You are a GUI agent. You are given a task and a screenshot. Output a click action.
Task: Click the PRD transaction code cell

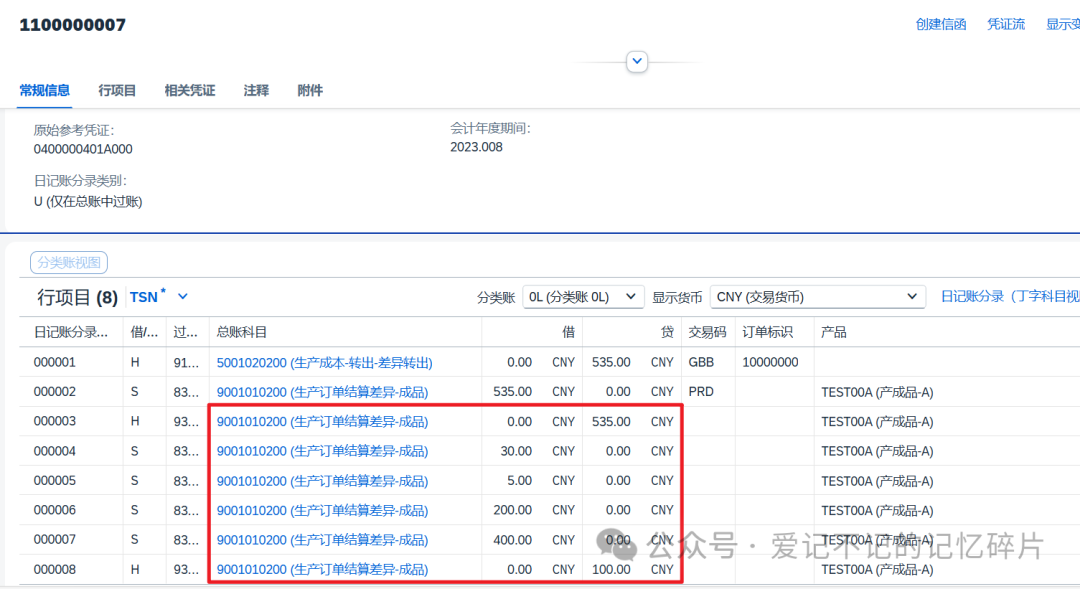pyautogui.click(x=701, y=392)
